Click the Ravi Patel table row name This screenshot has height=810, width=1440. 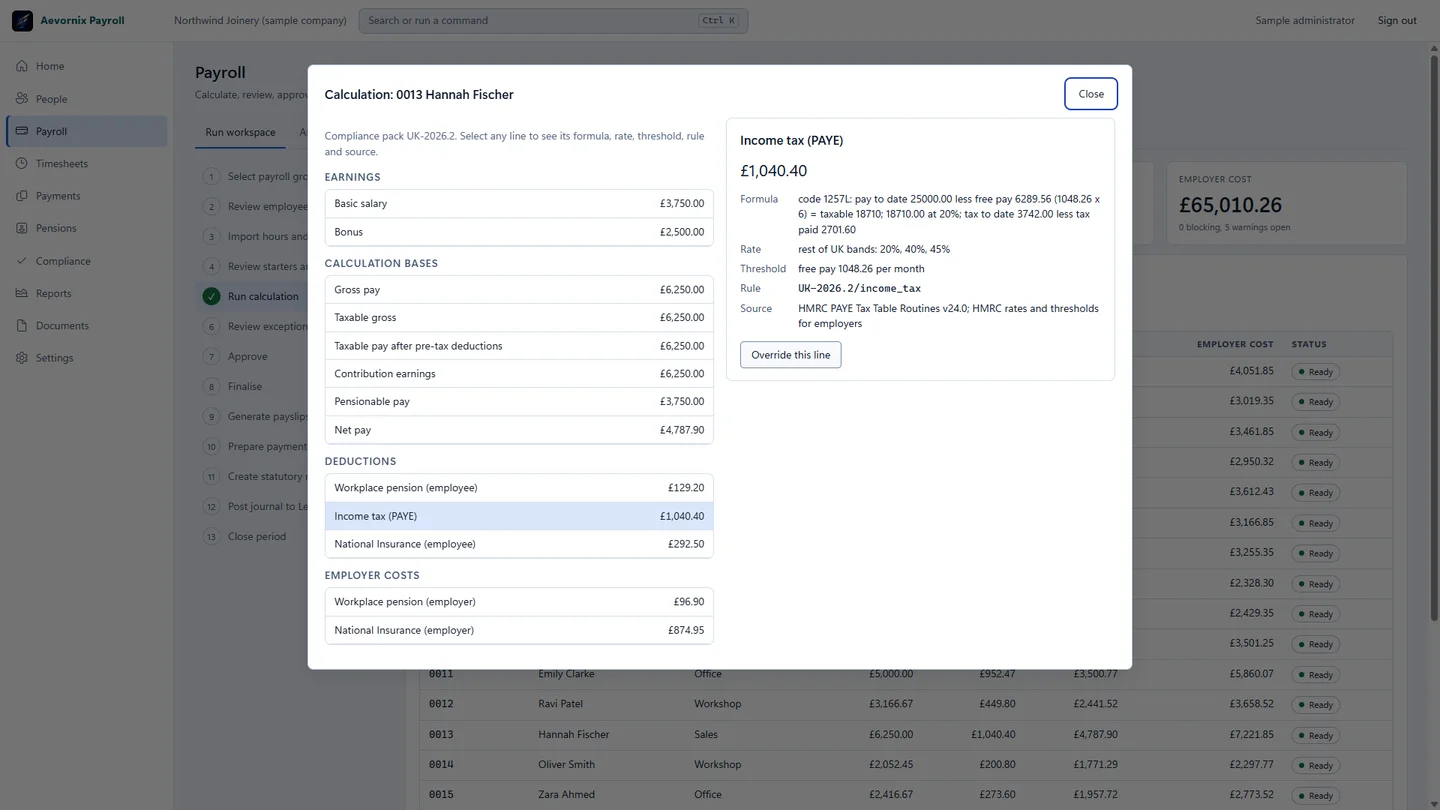560,704
